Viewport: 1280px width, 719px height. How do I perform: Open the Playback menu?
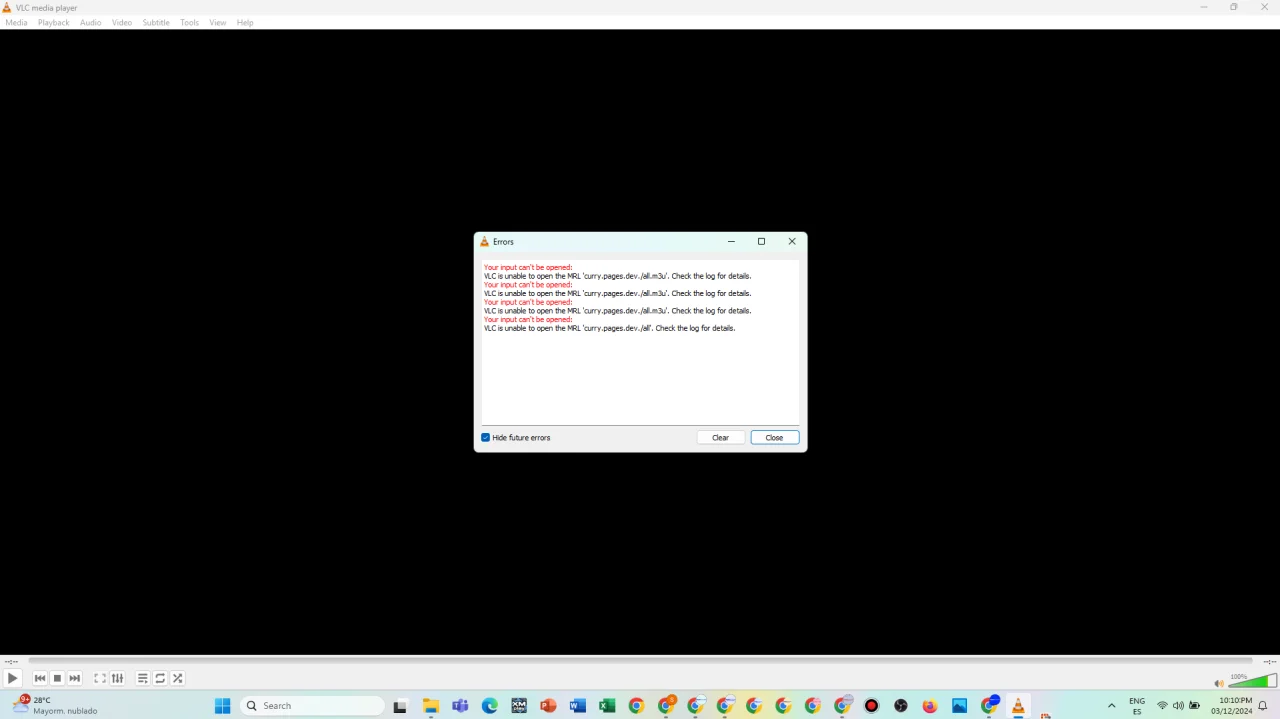(x=54, y=22)
